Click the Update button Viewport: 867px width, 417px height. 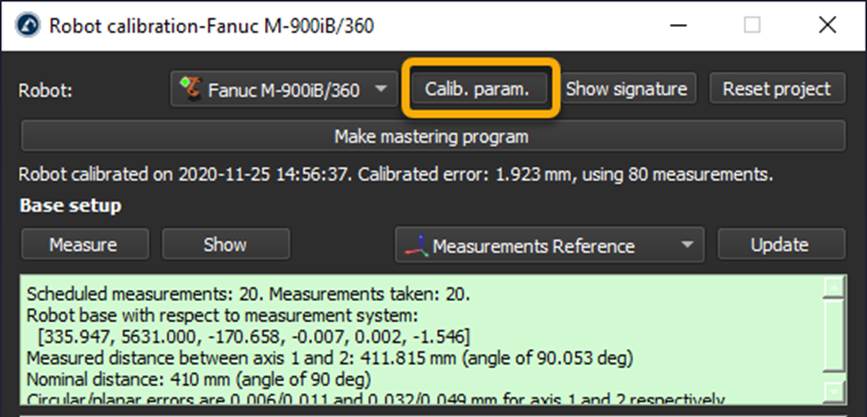(x=779, y=245)
